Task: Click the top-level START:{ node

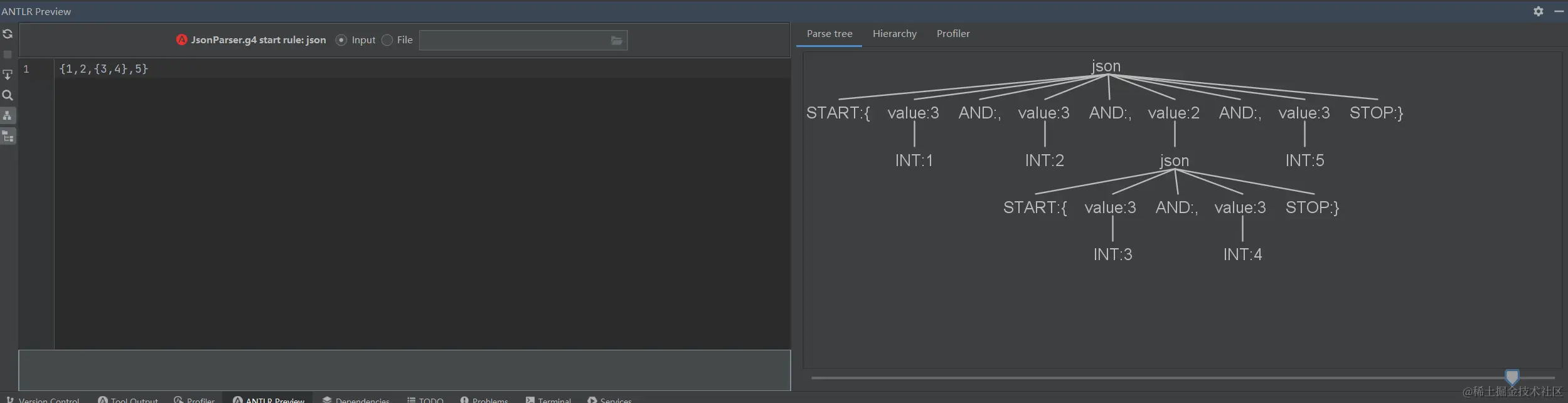Action: tap(838, 113)
